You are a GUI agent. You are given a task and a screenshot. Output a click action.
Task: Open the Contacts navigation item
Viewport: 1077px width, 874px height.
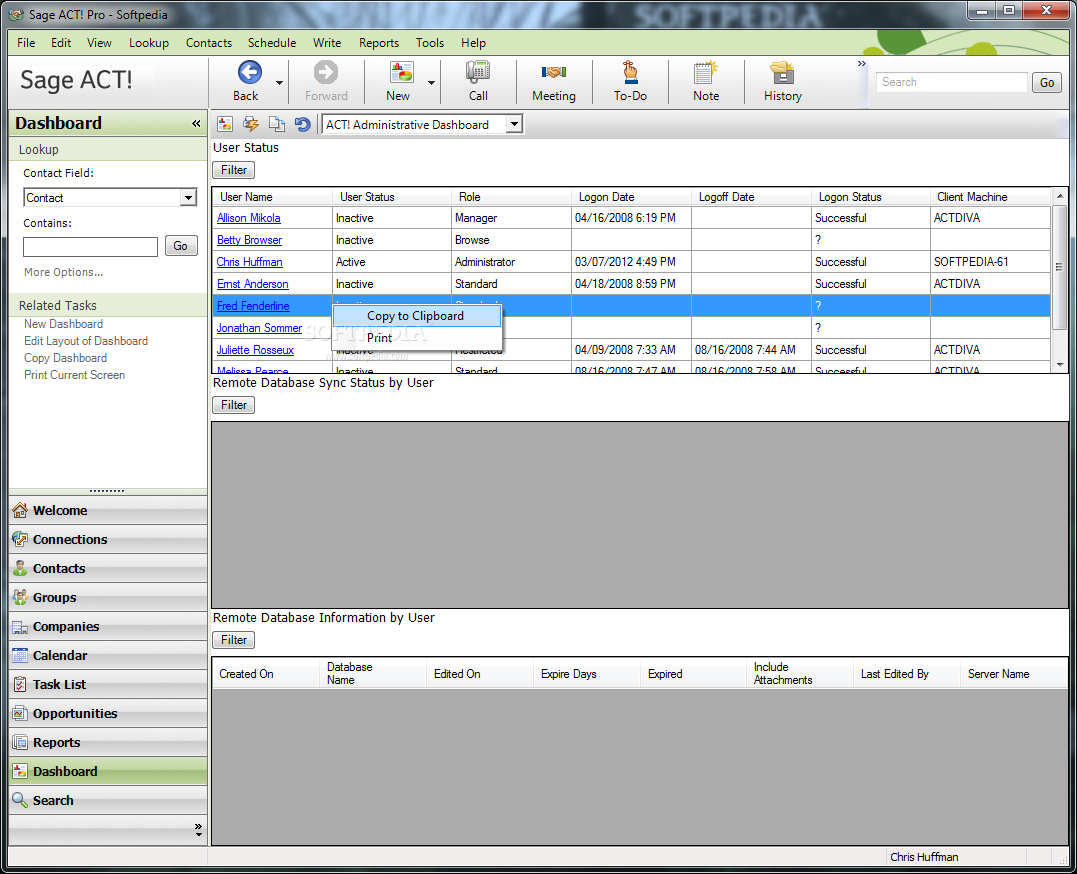[x=108, y=568]
